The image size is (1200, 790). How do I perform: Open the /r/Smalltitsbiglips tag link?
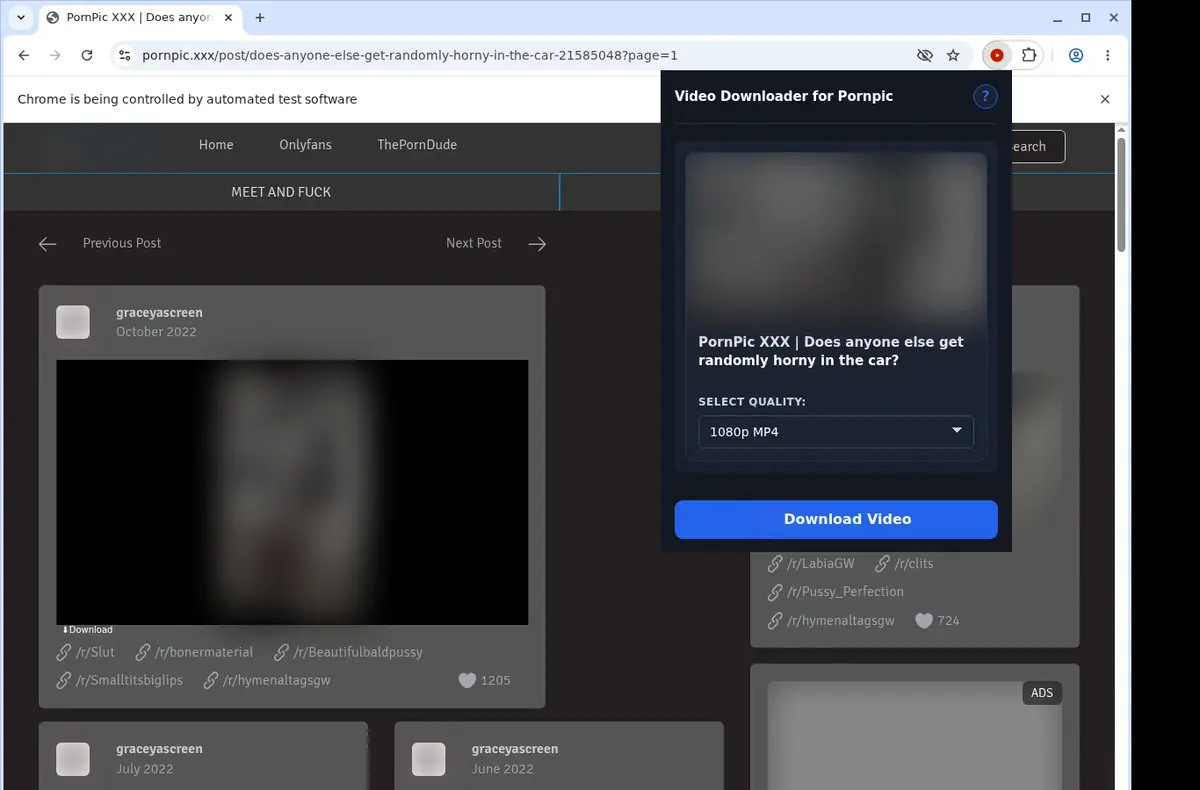129,680
